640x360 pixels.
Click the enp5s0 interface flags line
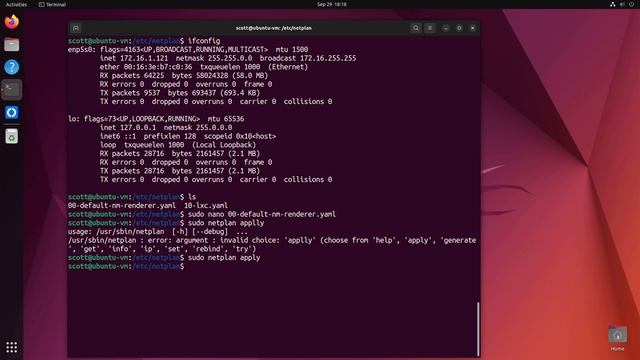[x=188, y=49]
